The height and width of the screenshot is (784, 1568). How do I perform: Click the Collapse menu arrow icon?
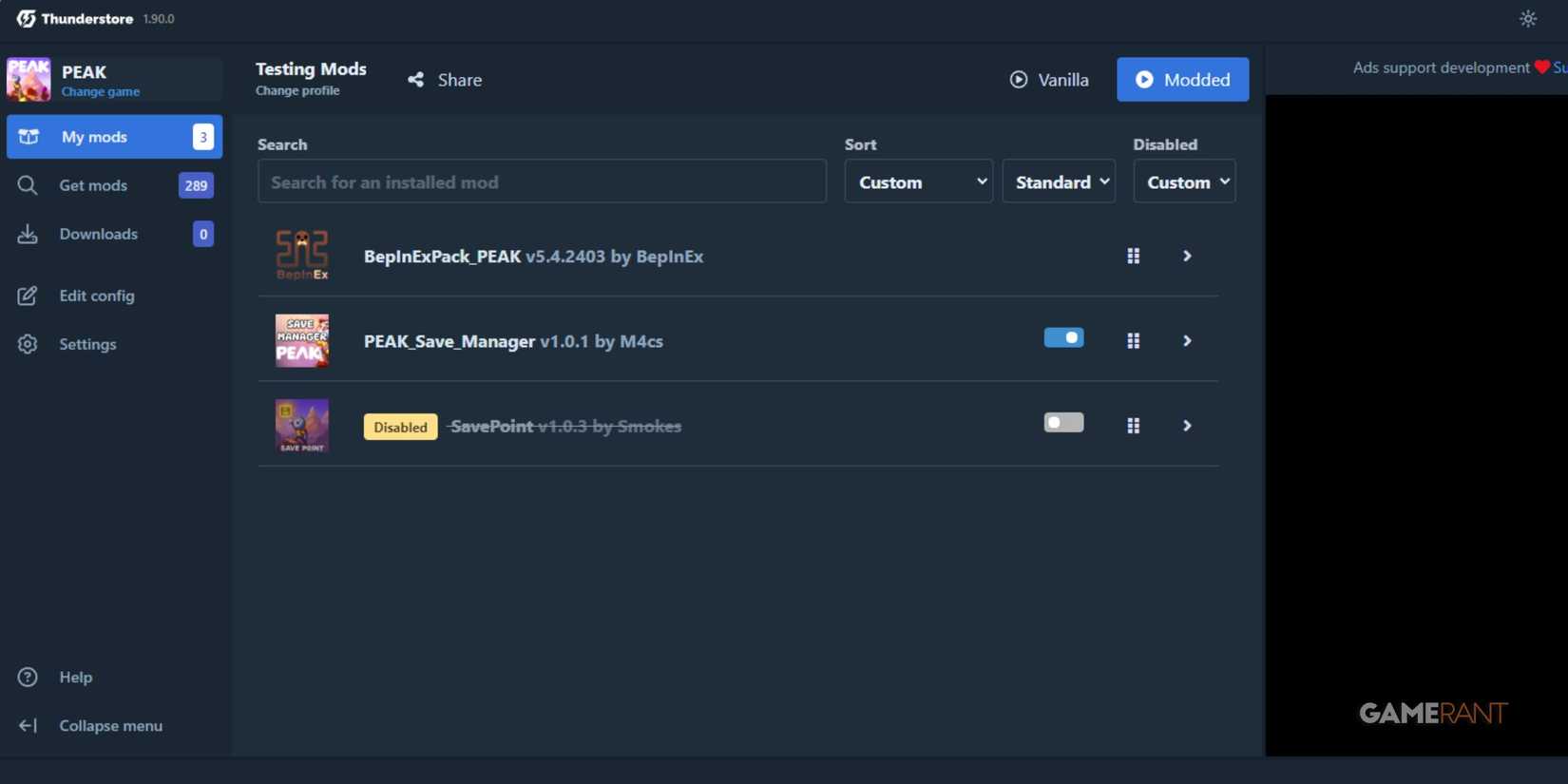pos(28,726)
